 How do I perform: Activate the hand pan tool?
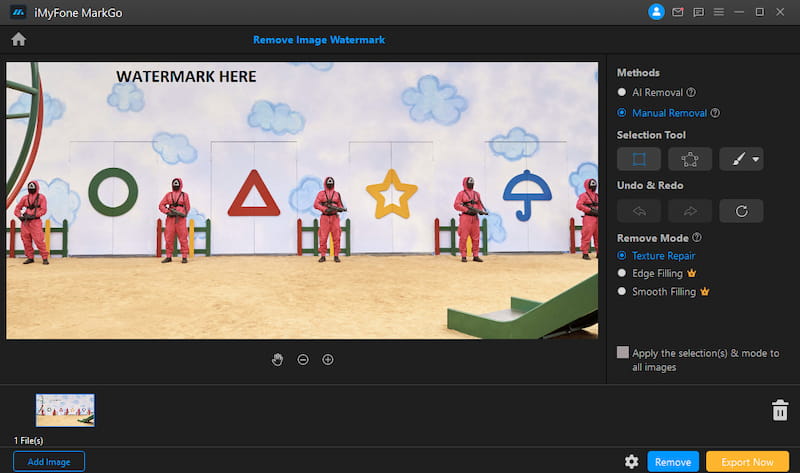point(277,360)
